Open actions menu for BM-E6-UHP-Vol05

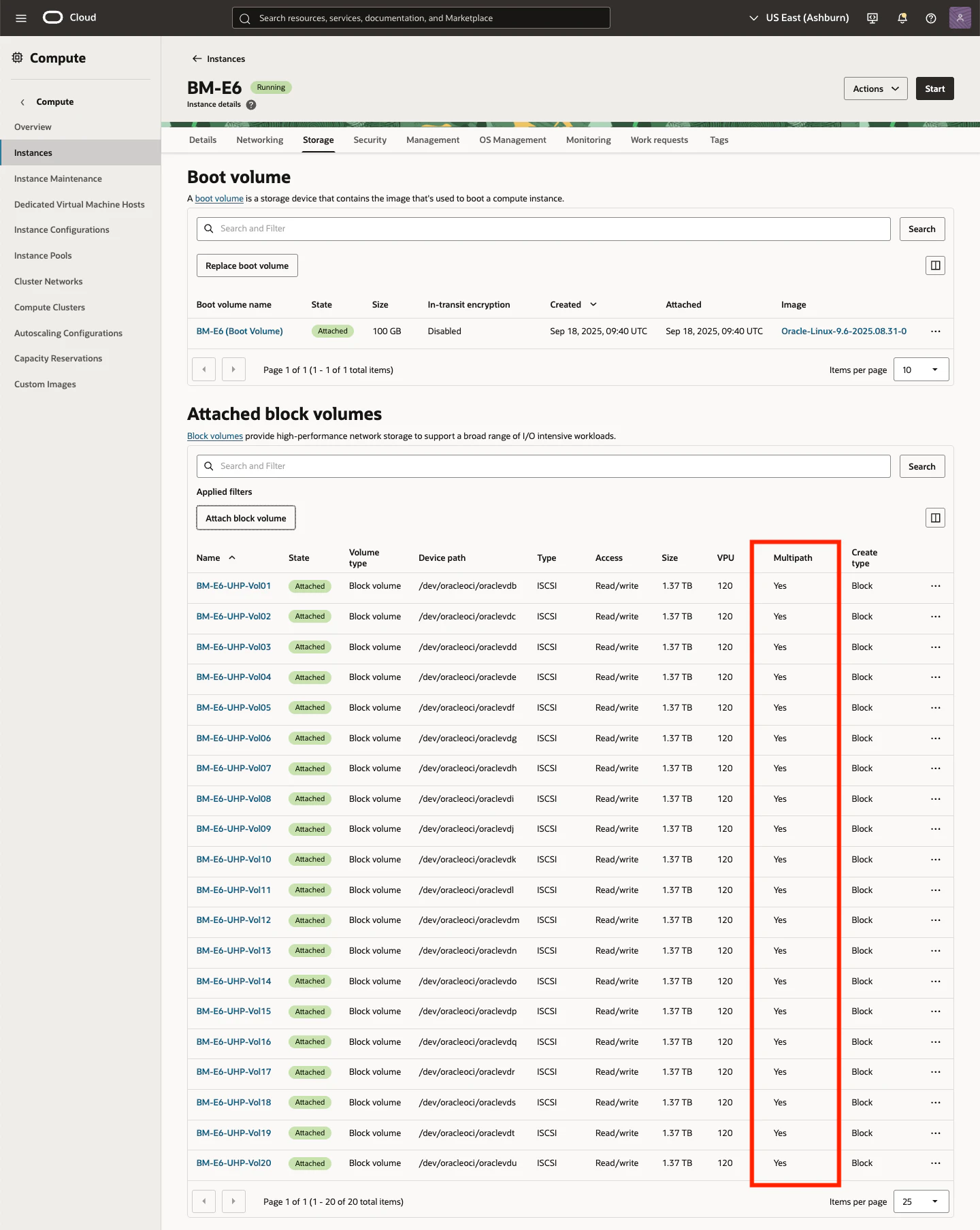pyautogui.click(x=936, y=708)
